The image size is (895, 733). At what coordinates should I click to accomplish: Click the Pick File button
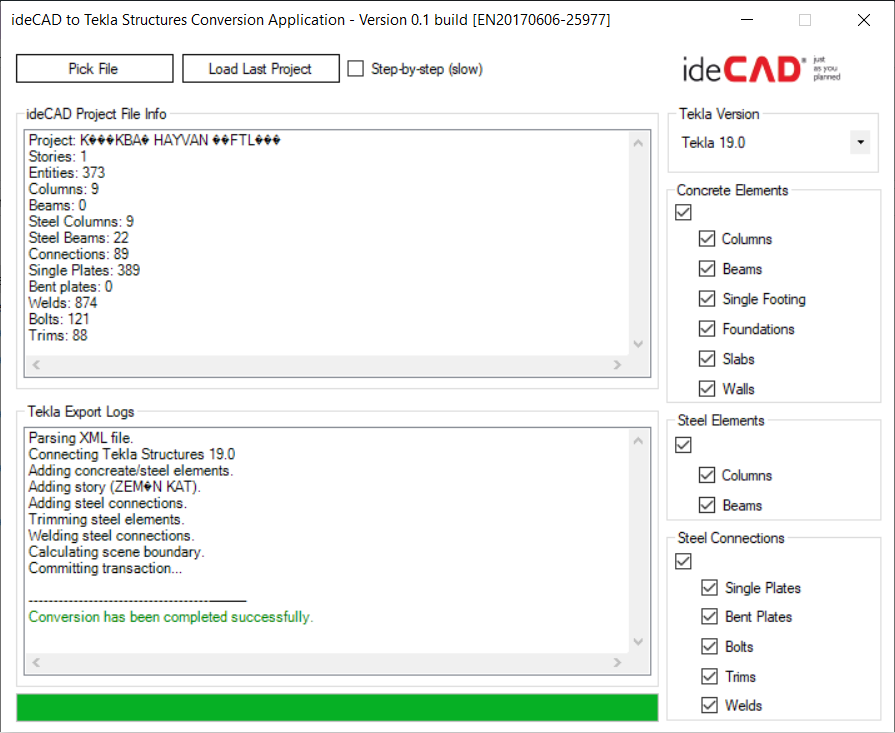(95, 69)
